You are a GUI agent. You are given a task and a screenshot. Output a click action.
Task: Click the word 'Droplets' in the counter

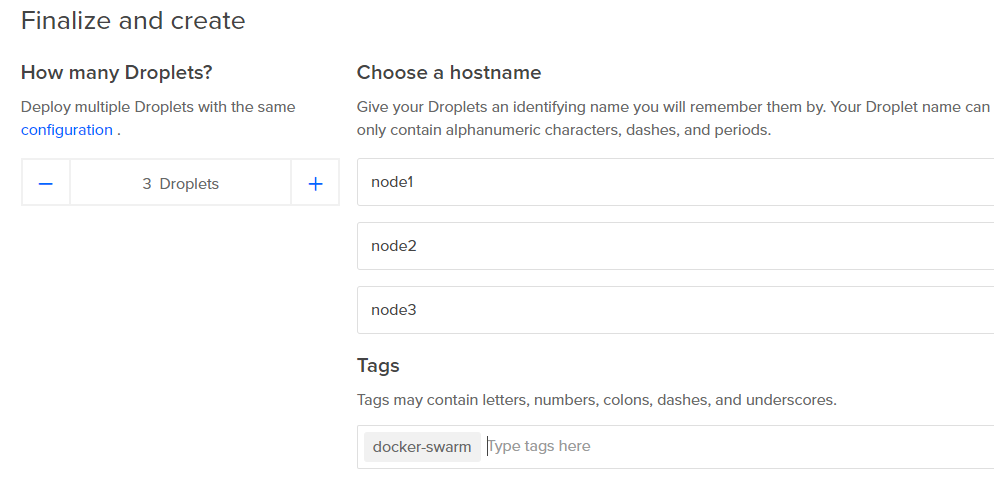click(x=189, y=184)
